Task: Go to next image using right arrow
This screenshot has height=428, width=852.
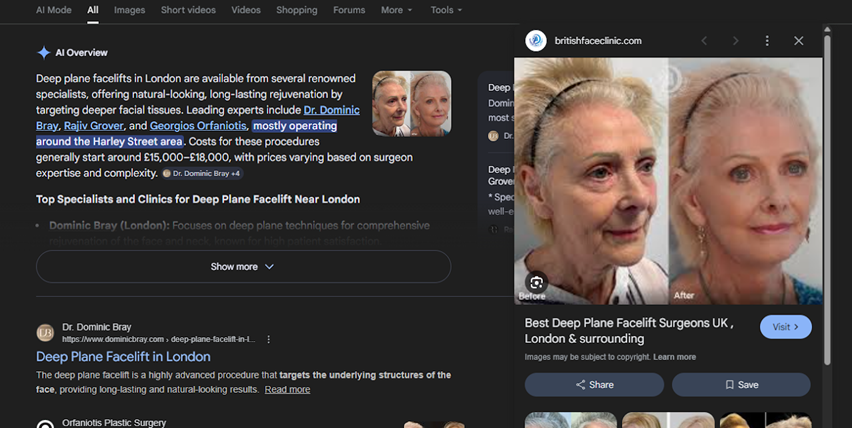Action: (x=735, y=41)
